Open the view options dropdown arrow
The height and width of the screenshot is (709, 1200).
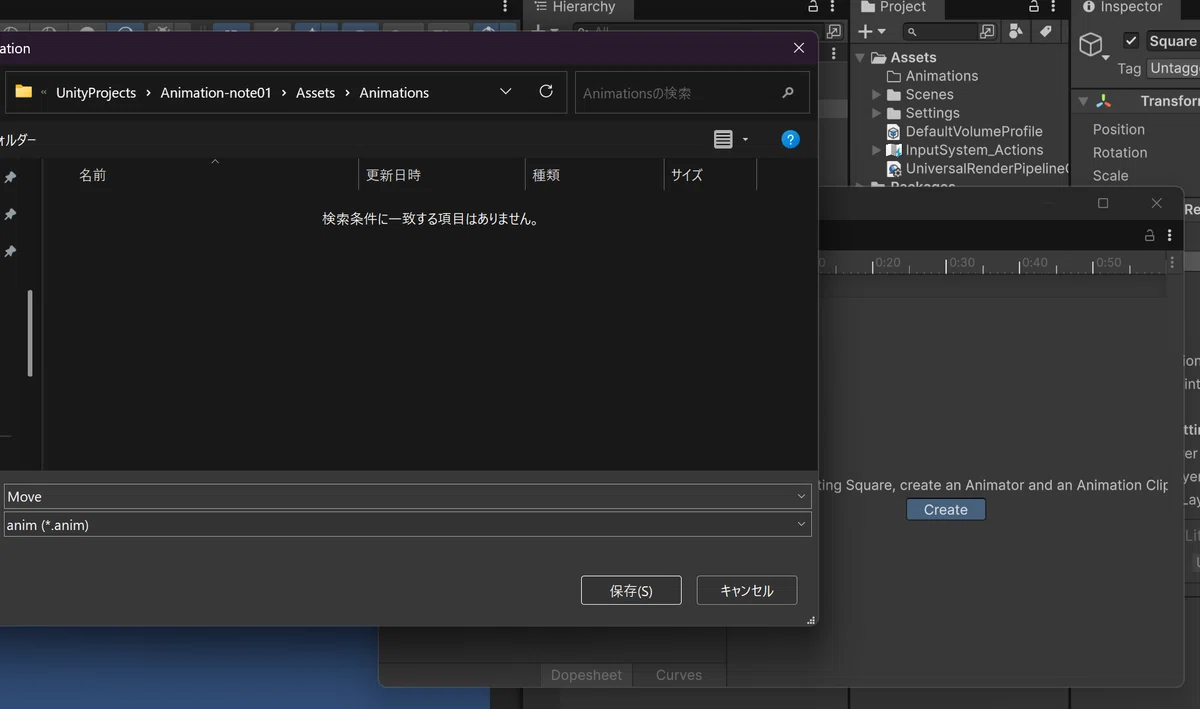pos(745,140)
